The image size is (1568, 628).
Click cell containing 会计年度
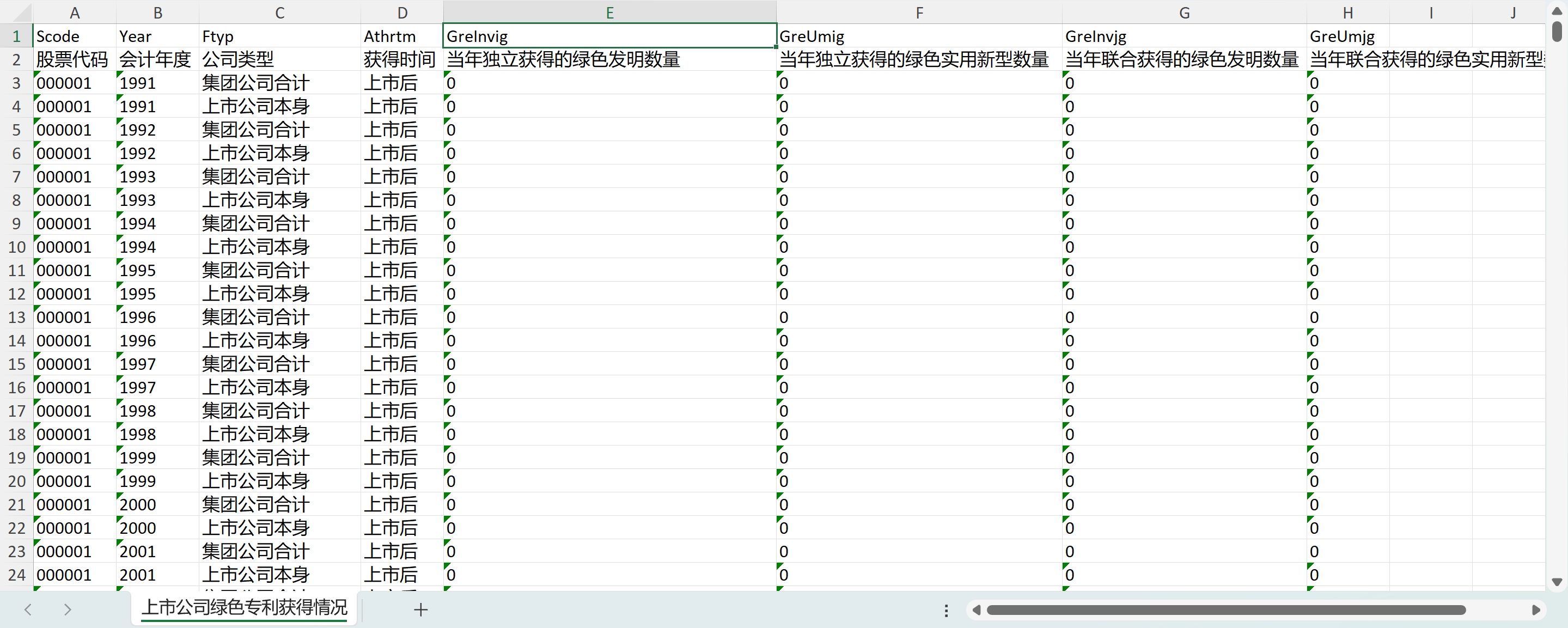[x=157, y=59]
